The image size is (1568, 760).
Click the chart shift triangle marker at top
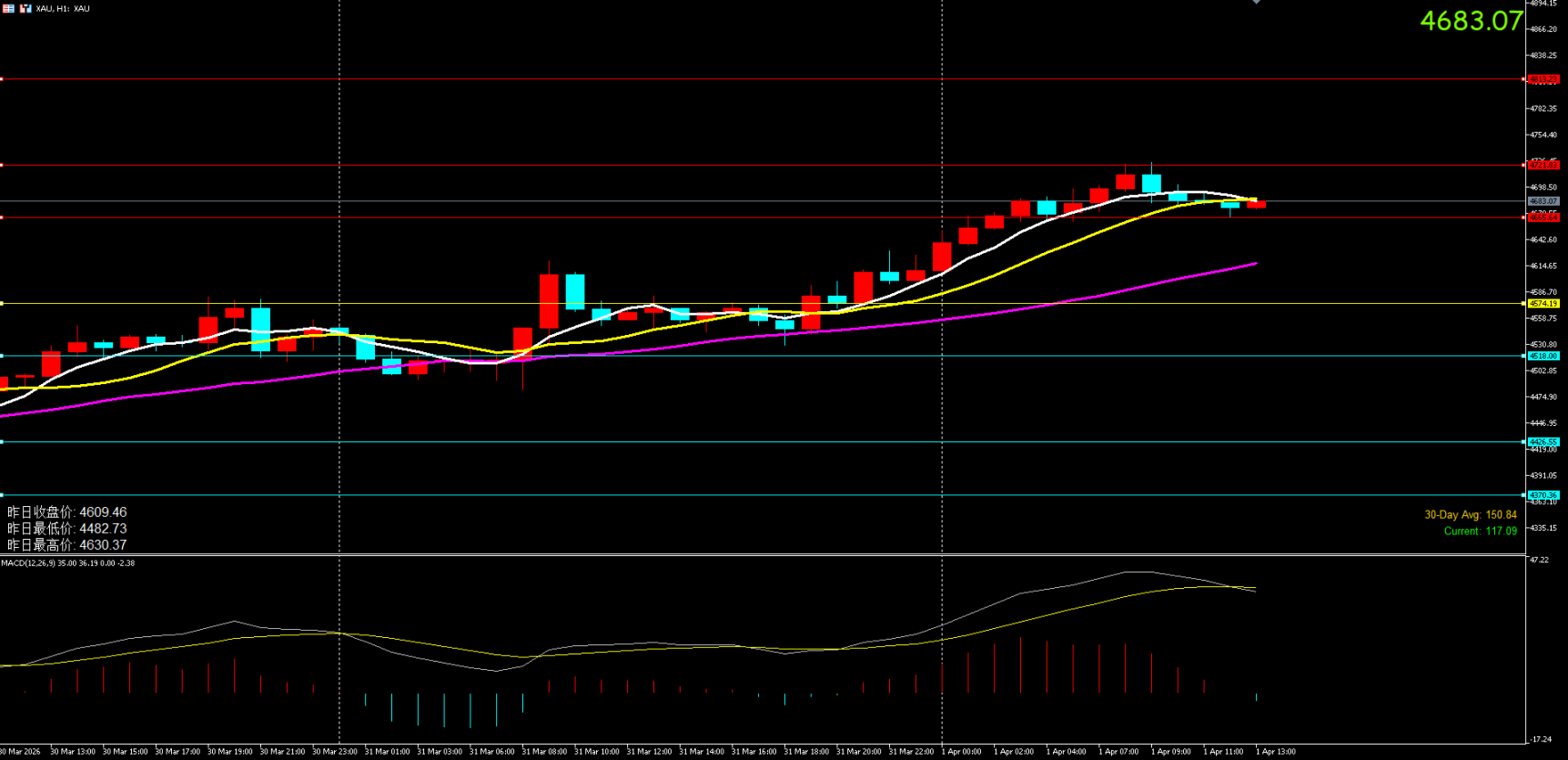[x=1256, y=3]
